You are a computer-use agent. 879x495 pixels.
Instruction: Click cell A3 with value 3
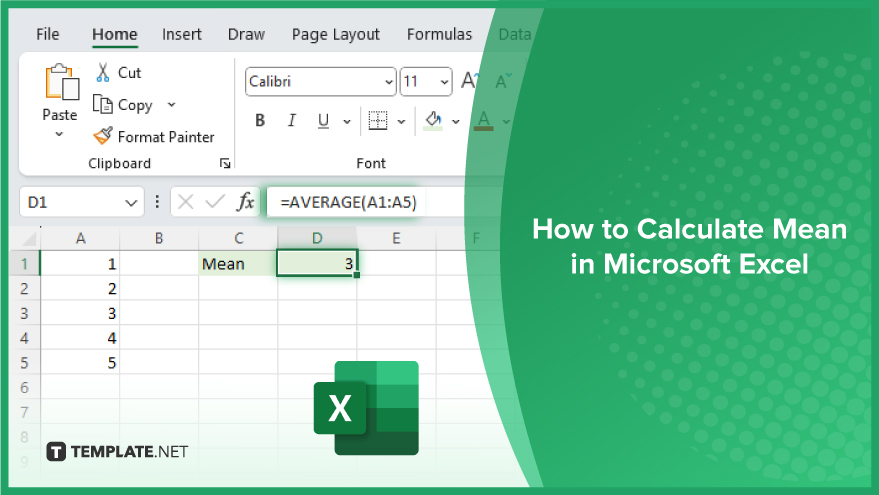80,313
